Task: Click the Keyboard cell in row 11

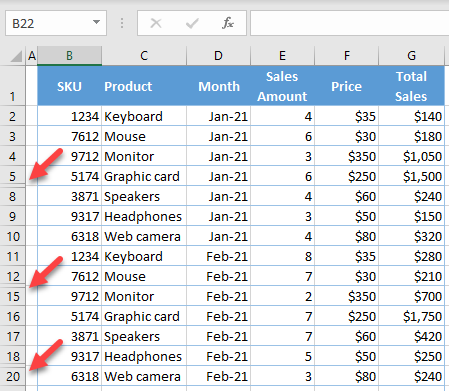Action: pos(144,256)
